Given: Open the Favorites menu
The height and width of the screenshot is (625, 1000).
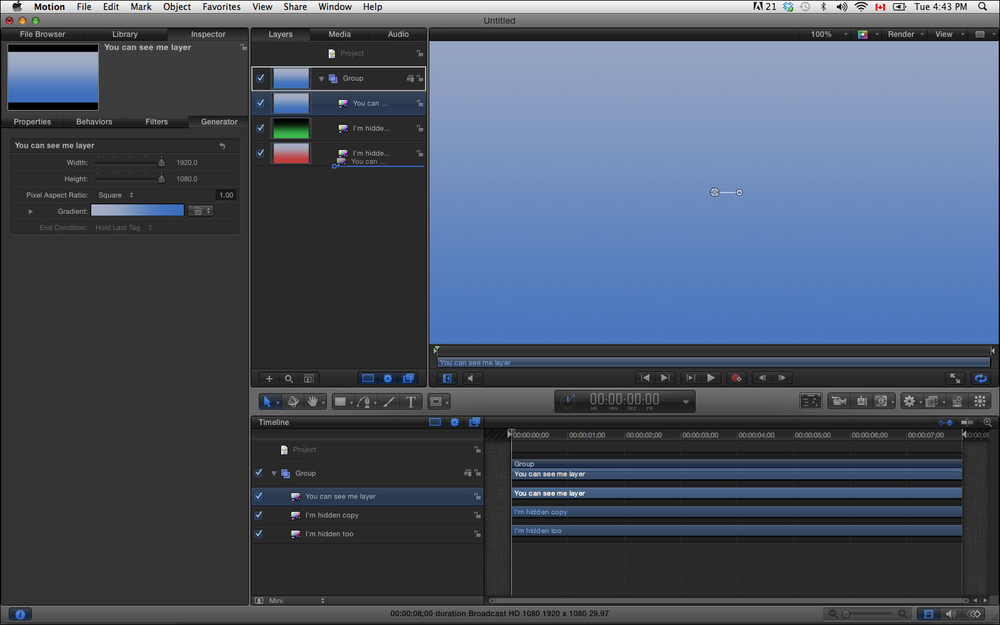Looking at the screenshot, I should click(x=221, y=7).
